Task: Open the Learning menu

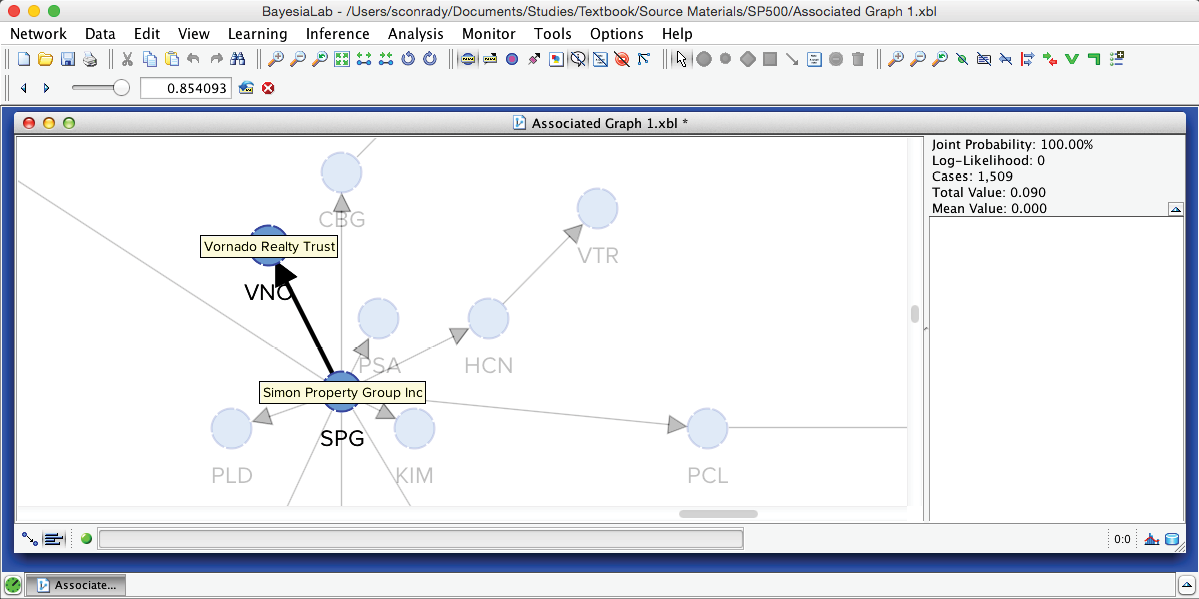Action: click(257, 33)
